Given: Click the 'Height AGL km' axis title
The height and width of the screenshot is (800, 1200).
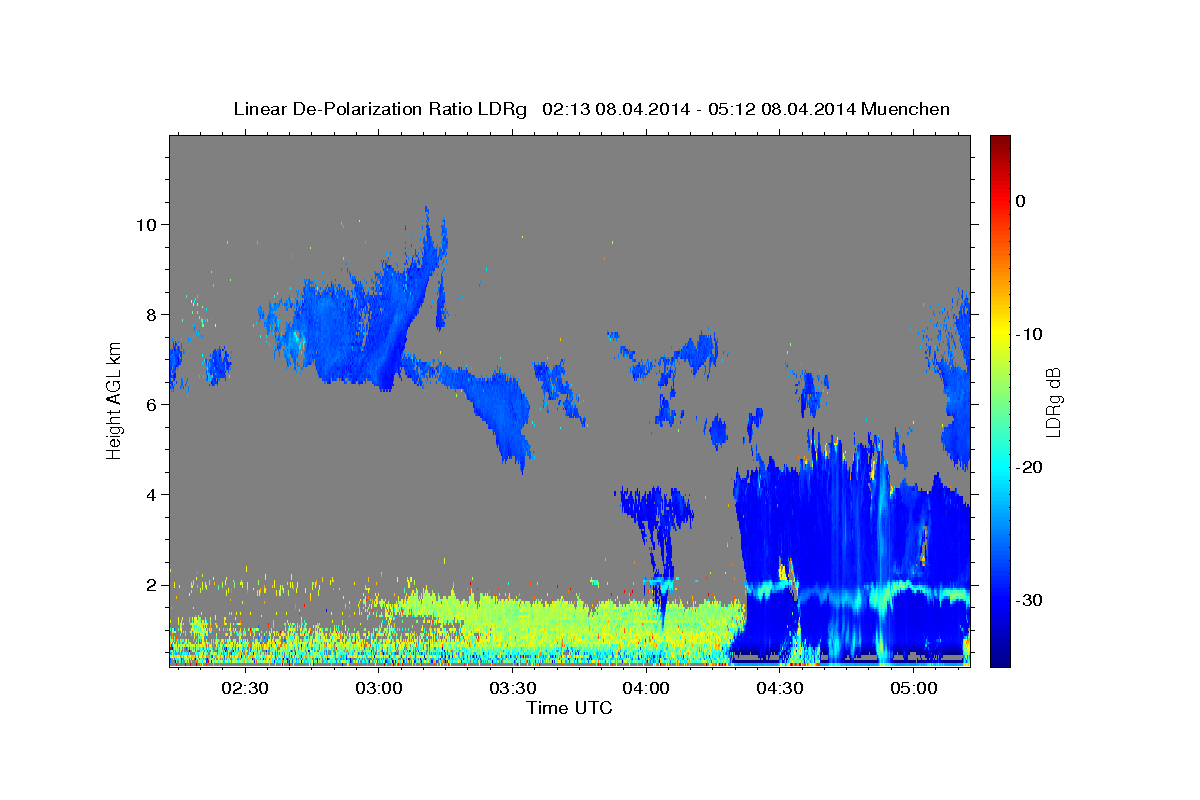Looking at the screenshot, I should 114,400.
